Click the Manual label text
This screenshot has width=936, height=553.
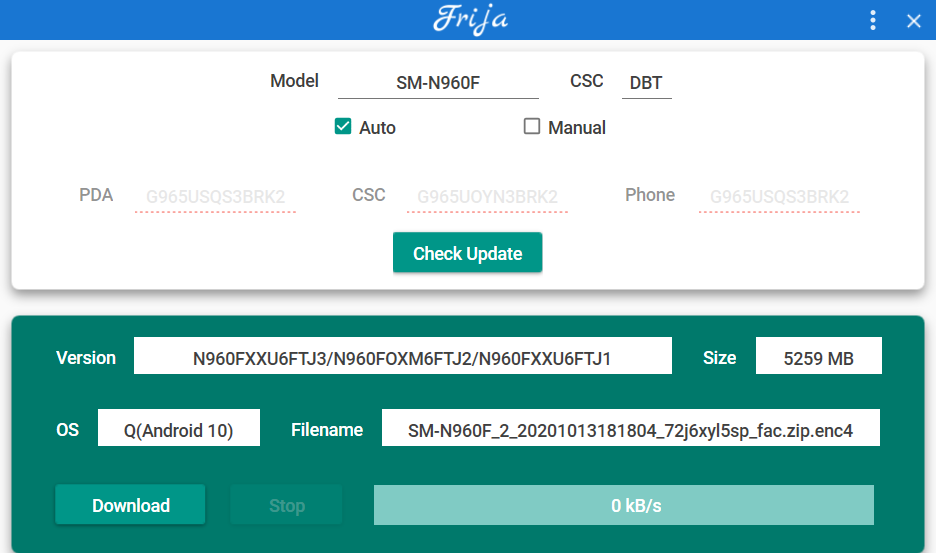(577, 128)
